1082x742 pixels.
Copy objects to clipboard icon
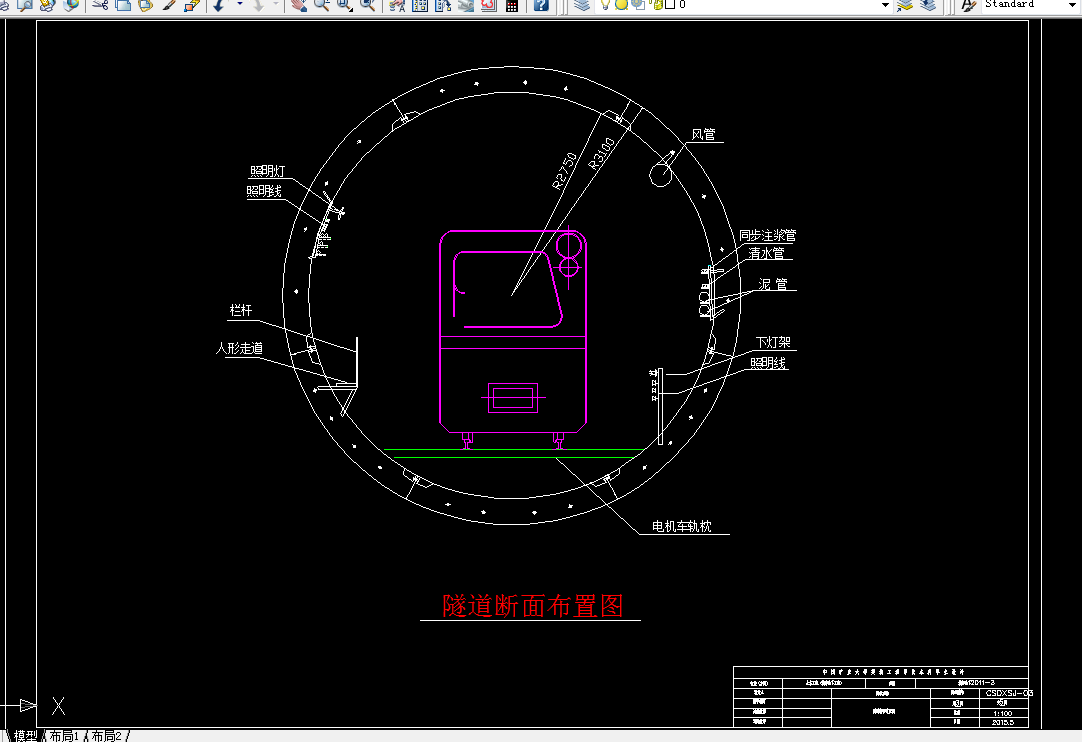124,5
